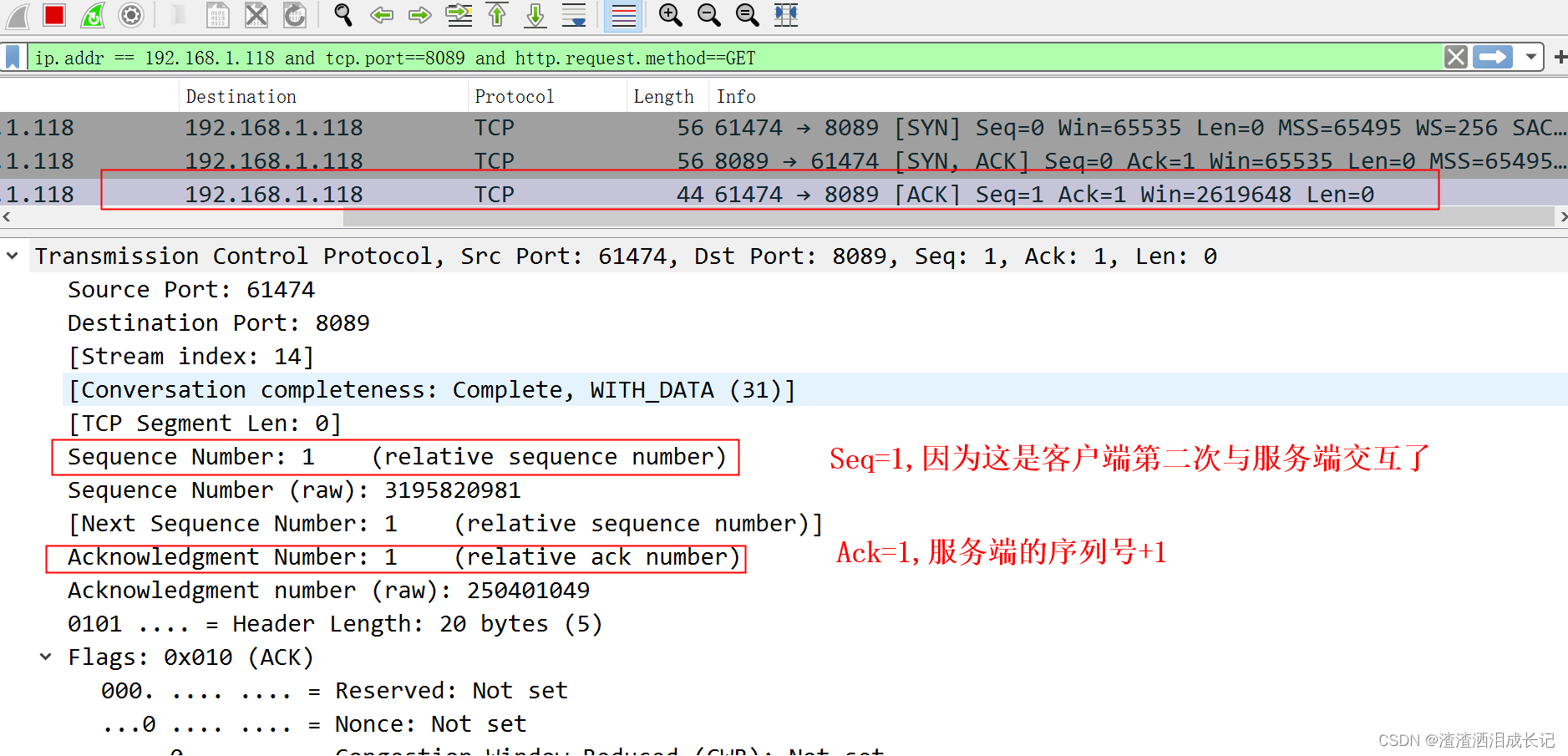This screenshot has height=756, width=1568.
Task: Stop the running packet capture
Action: click(x=55, y=15)
